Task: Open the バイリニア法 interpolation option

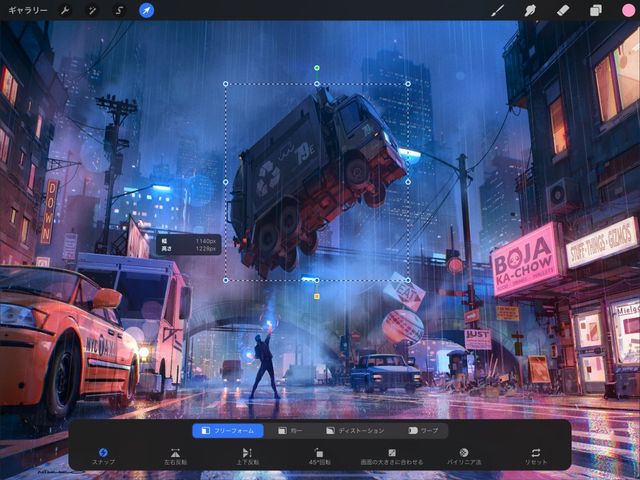Action: tap(464, 456)
